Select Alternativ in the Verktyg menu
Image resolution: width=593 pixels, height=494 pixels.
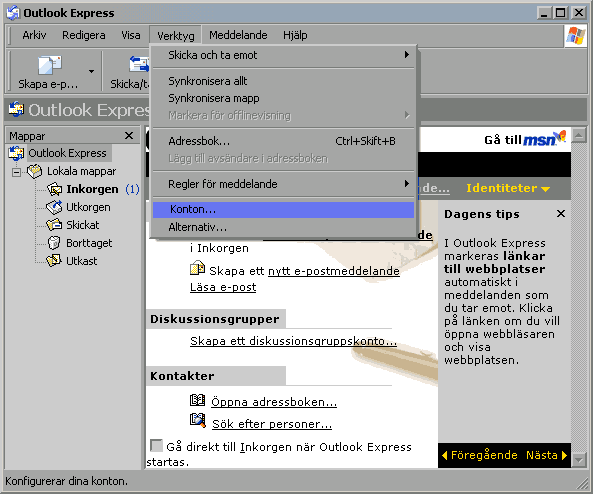pyautogui.click(x=283, y=227)
